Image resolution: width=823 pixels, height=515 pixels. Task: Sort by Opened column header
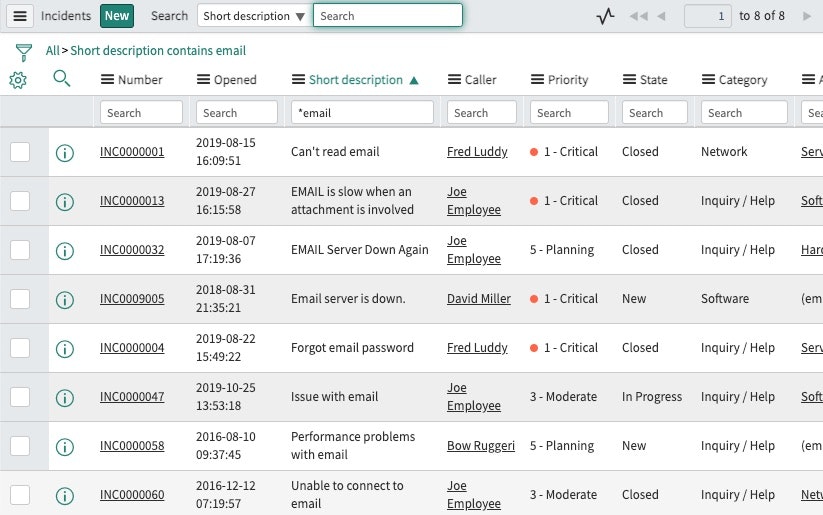point(235,80)
